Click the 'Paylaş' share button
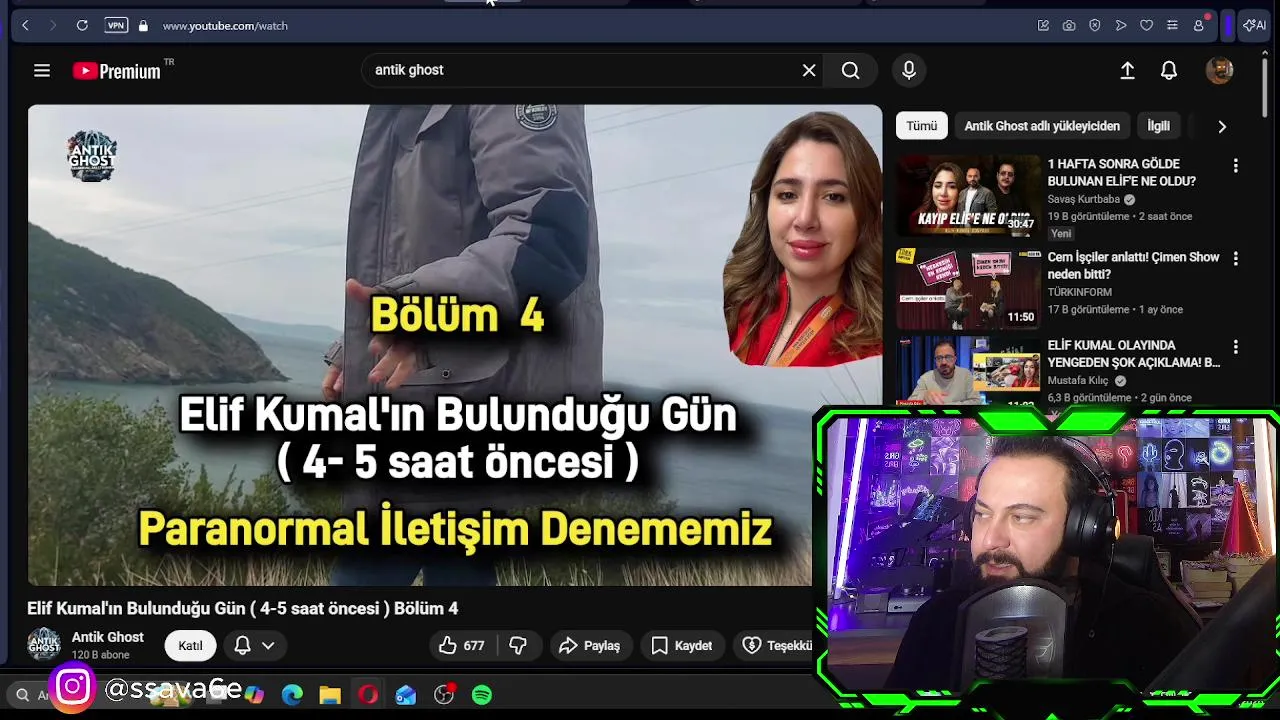This screenshot has height=720, width=1280. pos(589,646)
